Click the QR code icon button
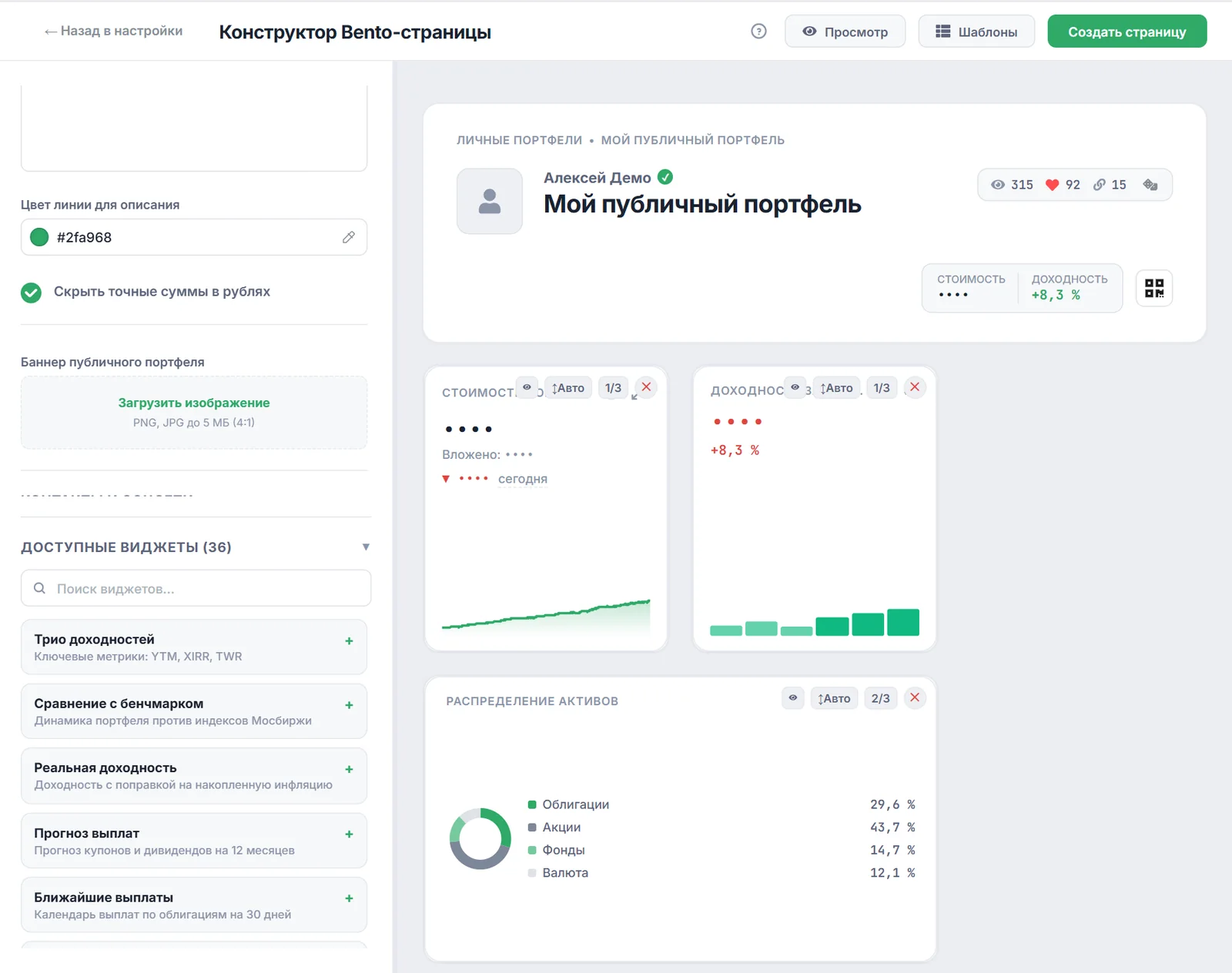1232x973 pixels. click(x=1153, y=288)
